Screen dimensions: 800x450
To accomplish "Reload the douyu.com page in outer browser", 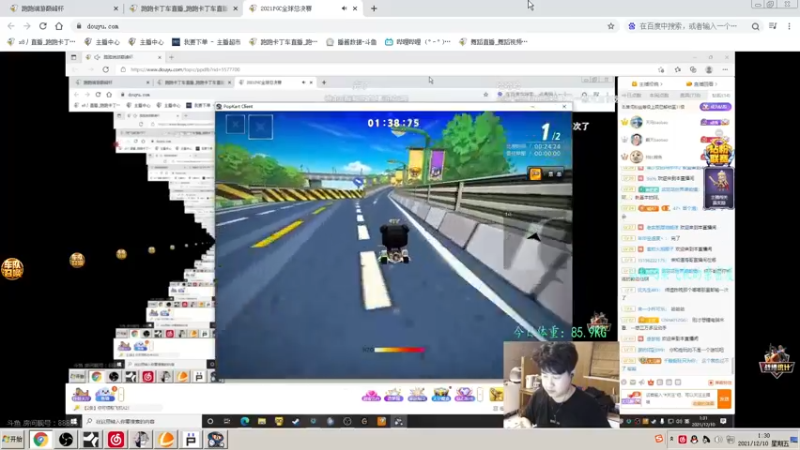I will (x=43, y=26).
